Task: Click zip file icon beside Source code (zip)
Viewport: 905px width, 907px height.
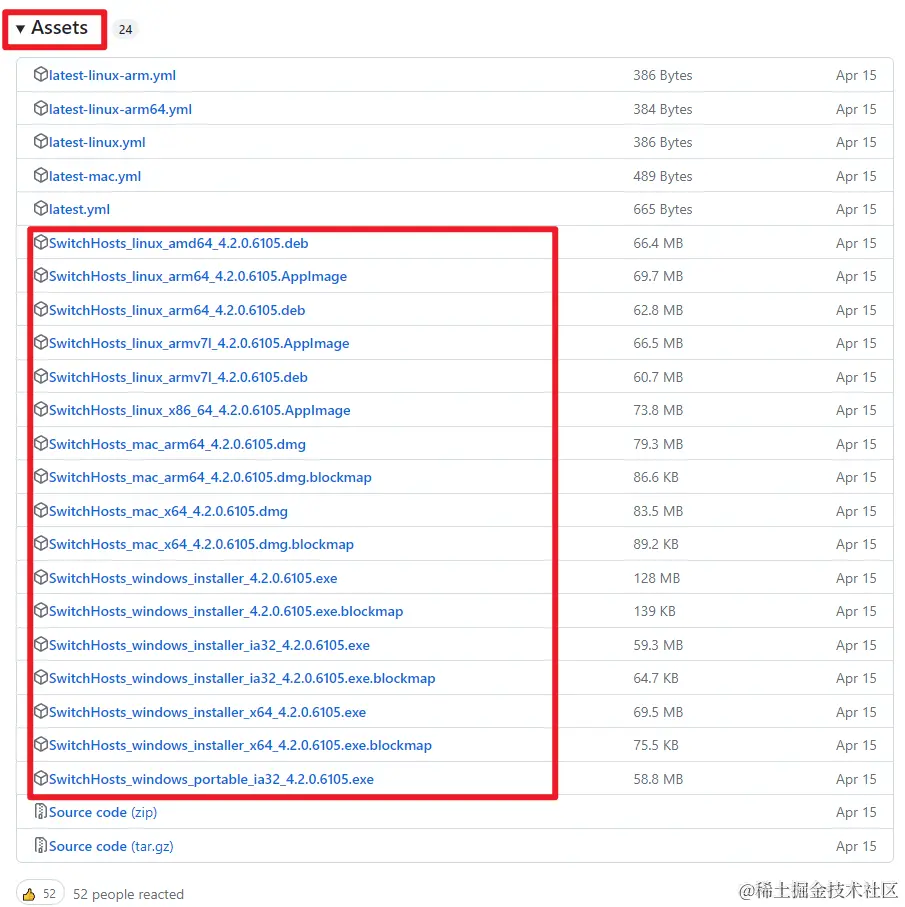Action: pyautogui.click(x=40, y=812)
